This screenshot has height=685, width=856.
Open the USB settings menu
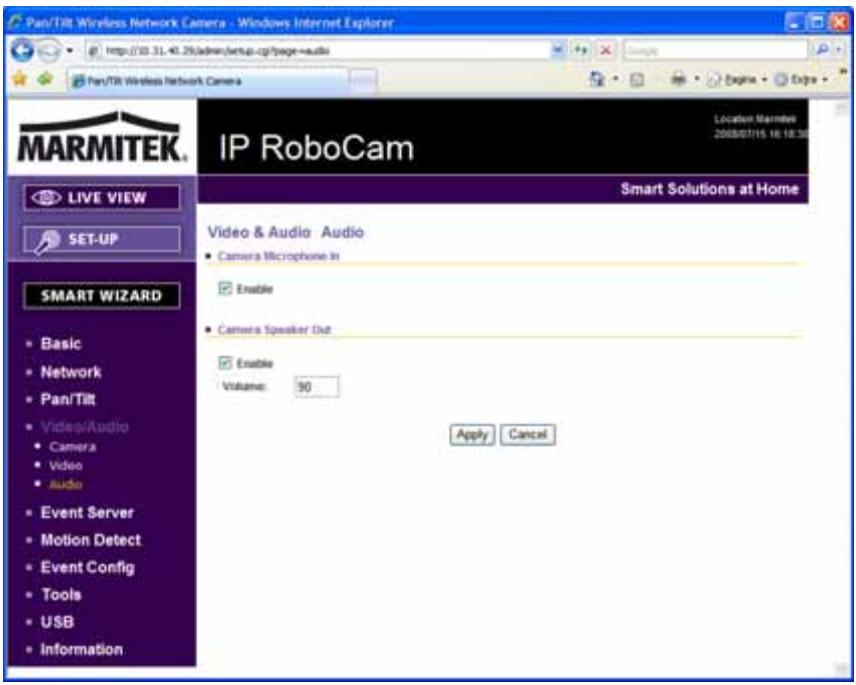click(x=57, y=622)
